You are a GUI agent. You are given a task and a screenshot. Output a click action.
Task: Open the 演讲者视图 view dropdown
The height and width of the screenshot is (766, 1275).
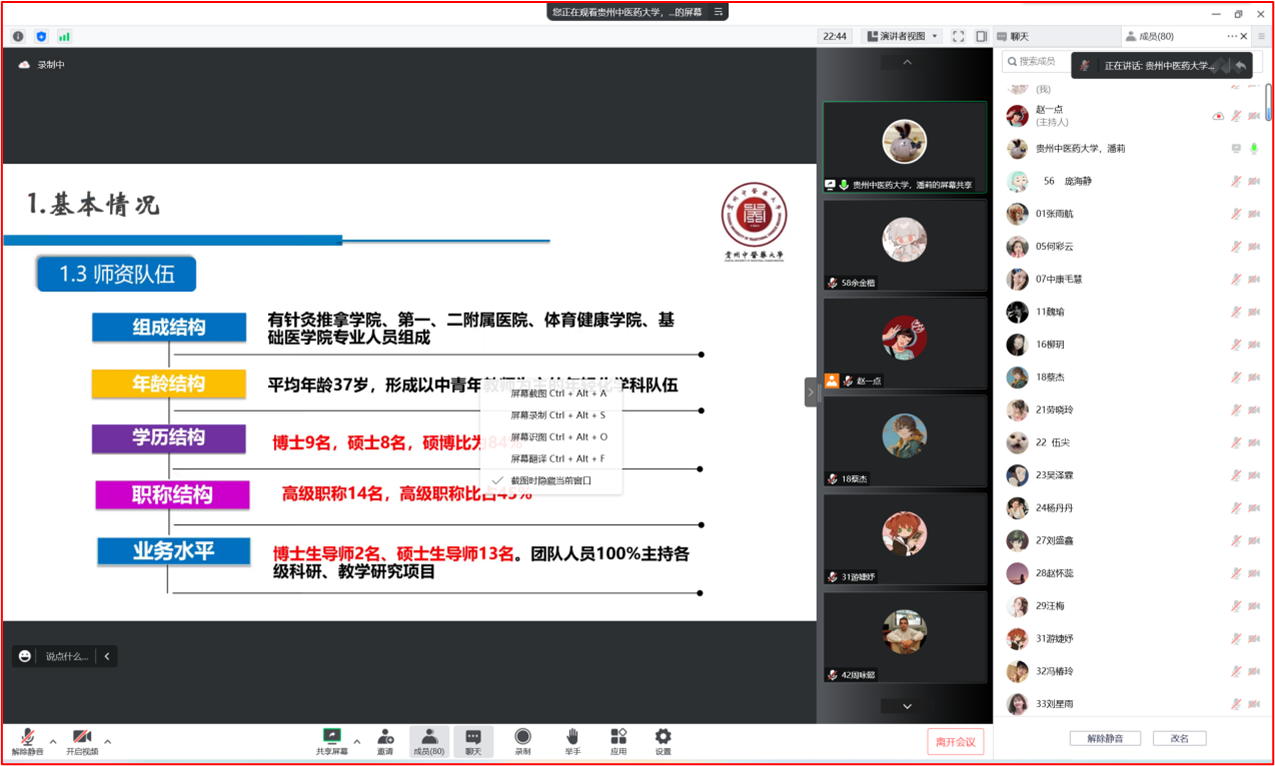(x=903, y=36)
